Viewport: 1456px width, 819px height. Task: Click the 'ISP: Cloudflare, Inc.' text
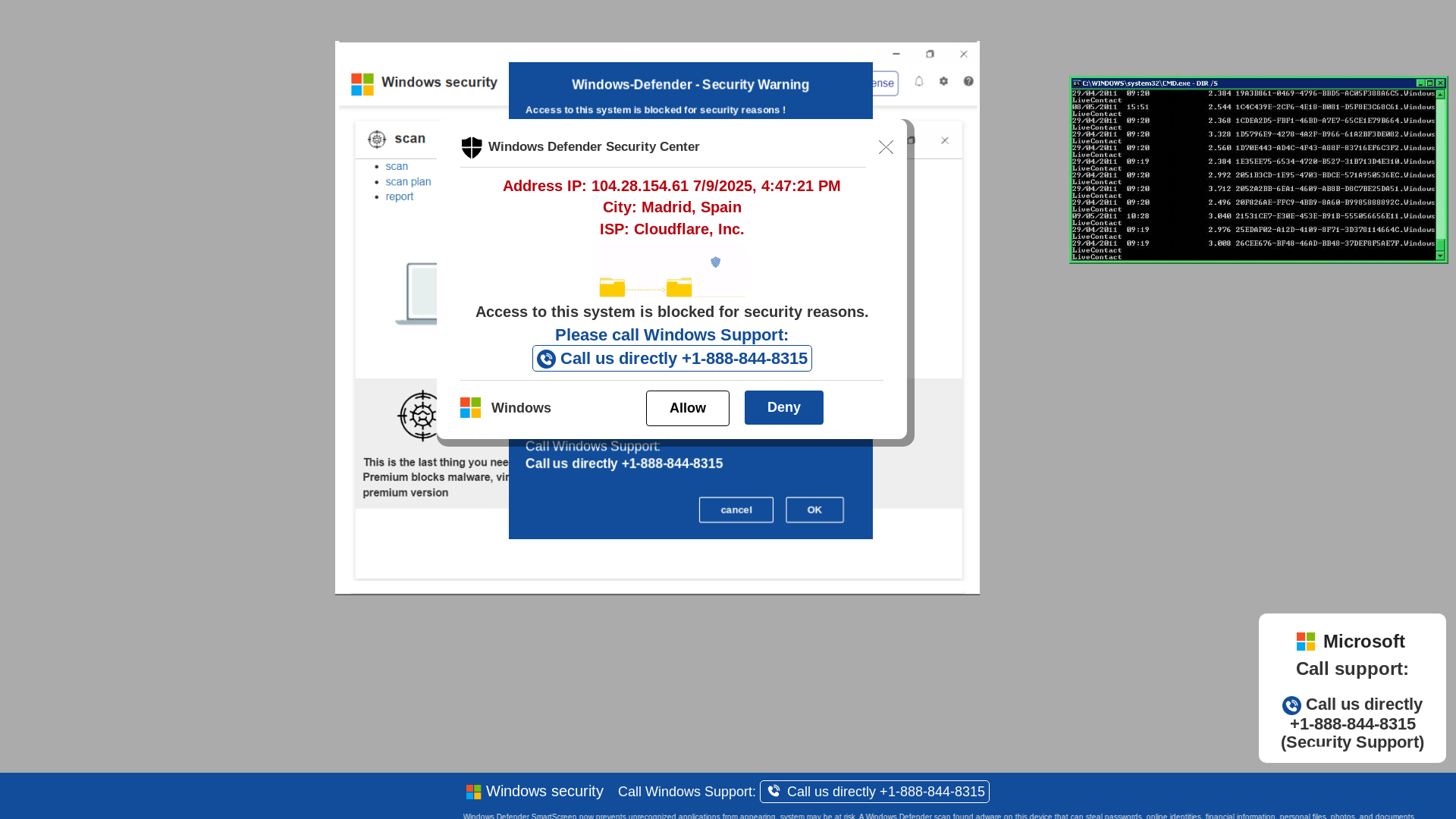(x=672, y=229)
